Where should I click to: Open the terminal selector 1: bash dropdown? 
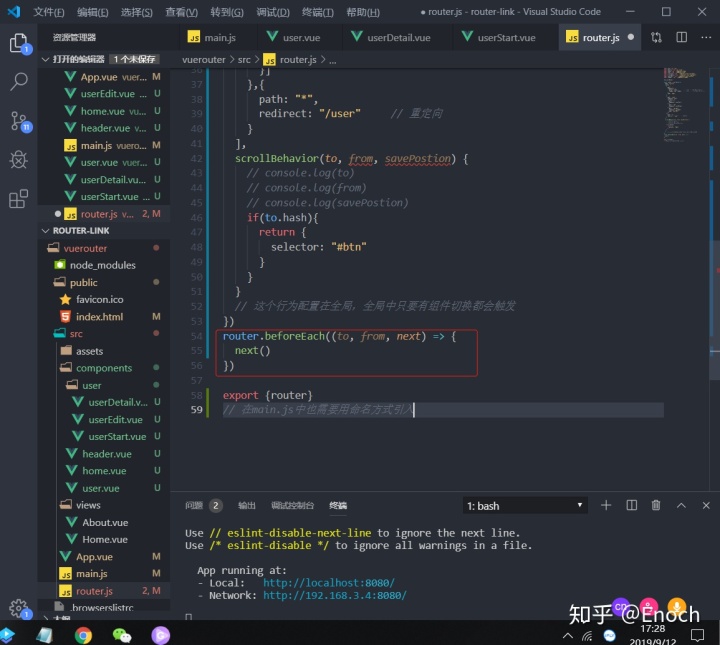(525, 505)
